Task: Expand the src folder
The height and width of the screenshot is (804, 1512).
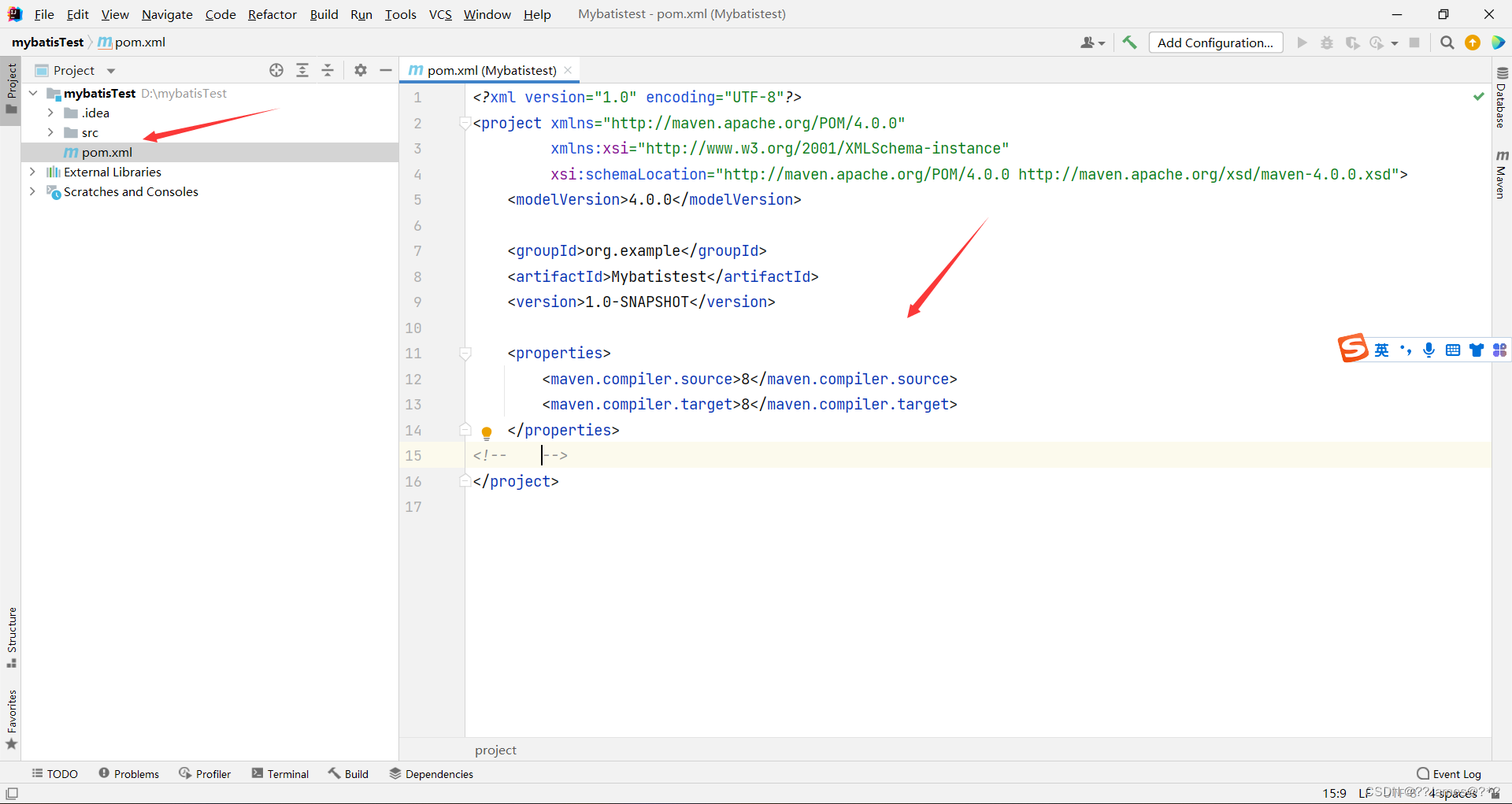Action: [50, 132]
